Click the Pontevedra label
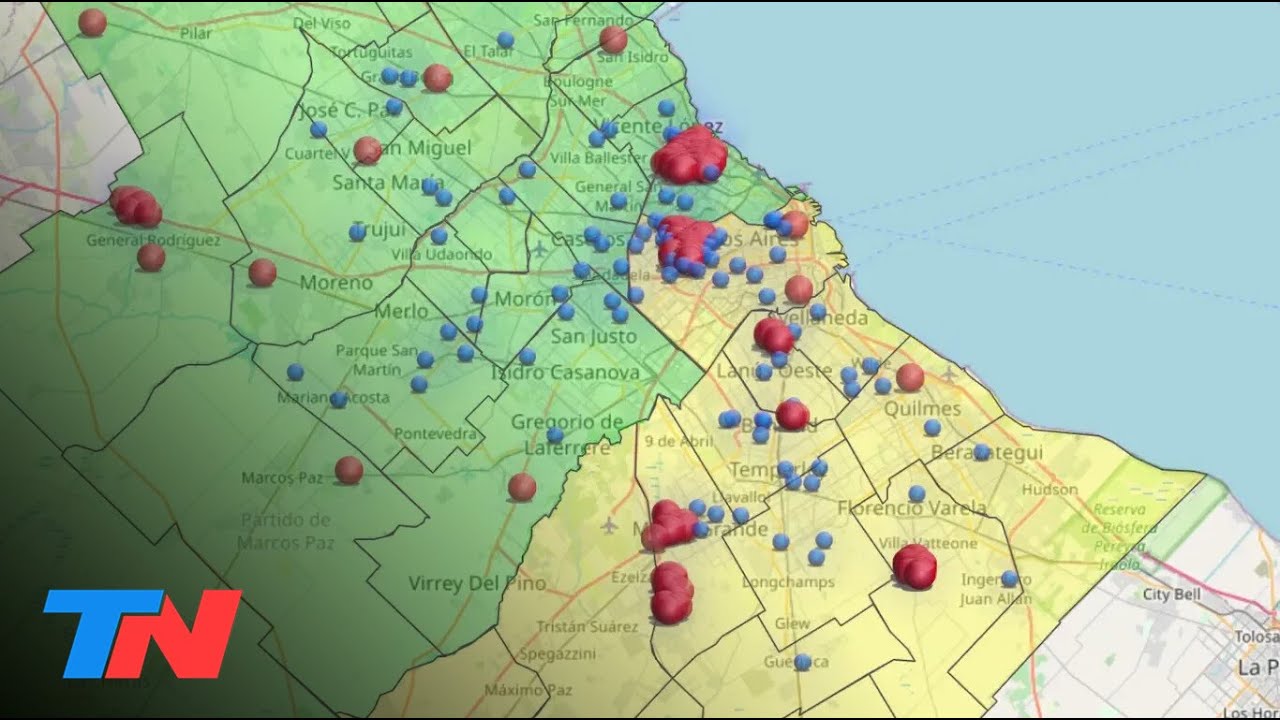1280x720 pixels. [x=436, y=434]
